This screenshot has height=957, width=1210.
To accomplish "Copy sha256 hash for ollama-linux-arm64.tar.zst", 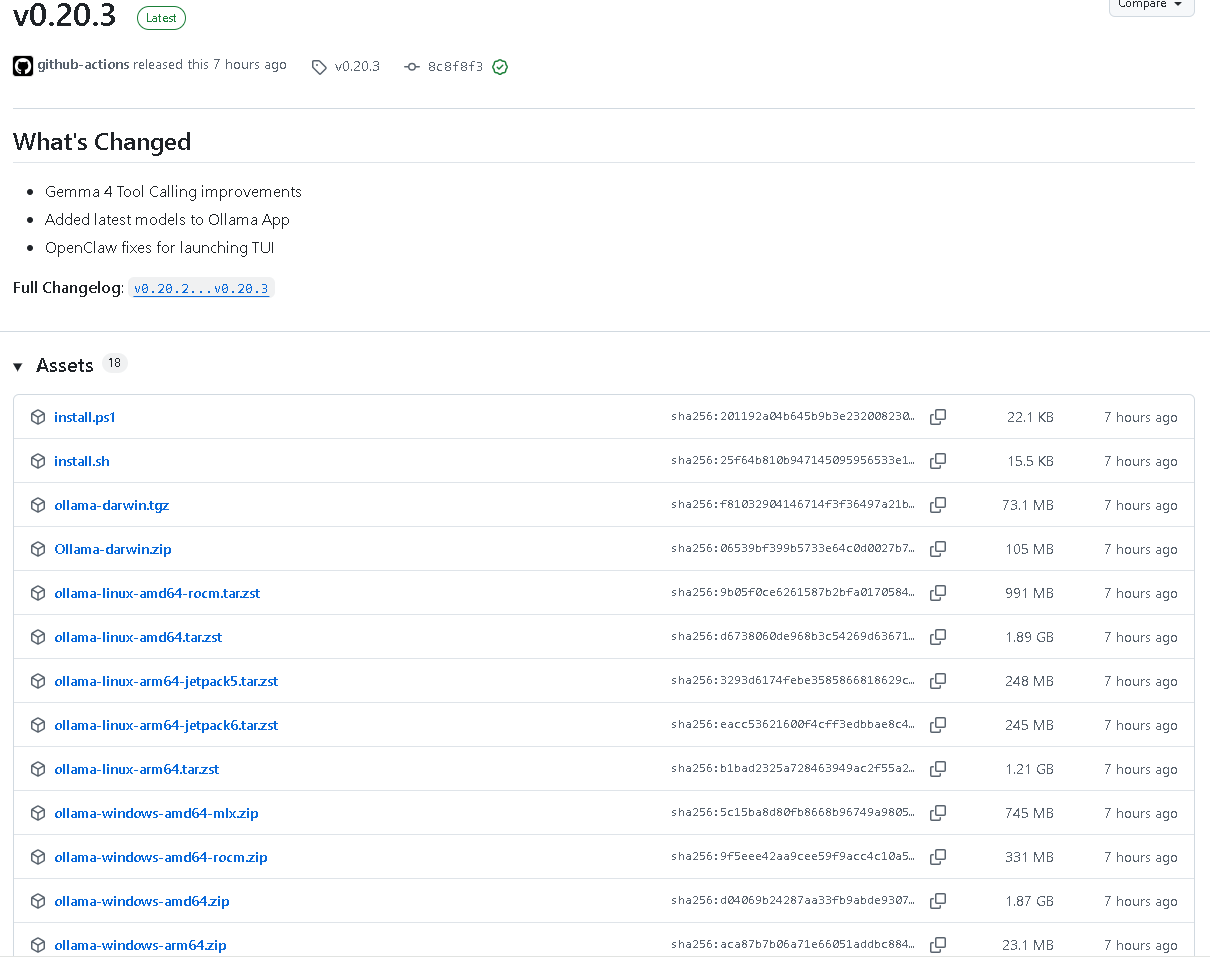I will 938,769.
